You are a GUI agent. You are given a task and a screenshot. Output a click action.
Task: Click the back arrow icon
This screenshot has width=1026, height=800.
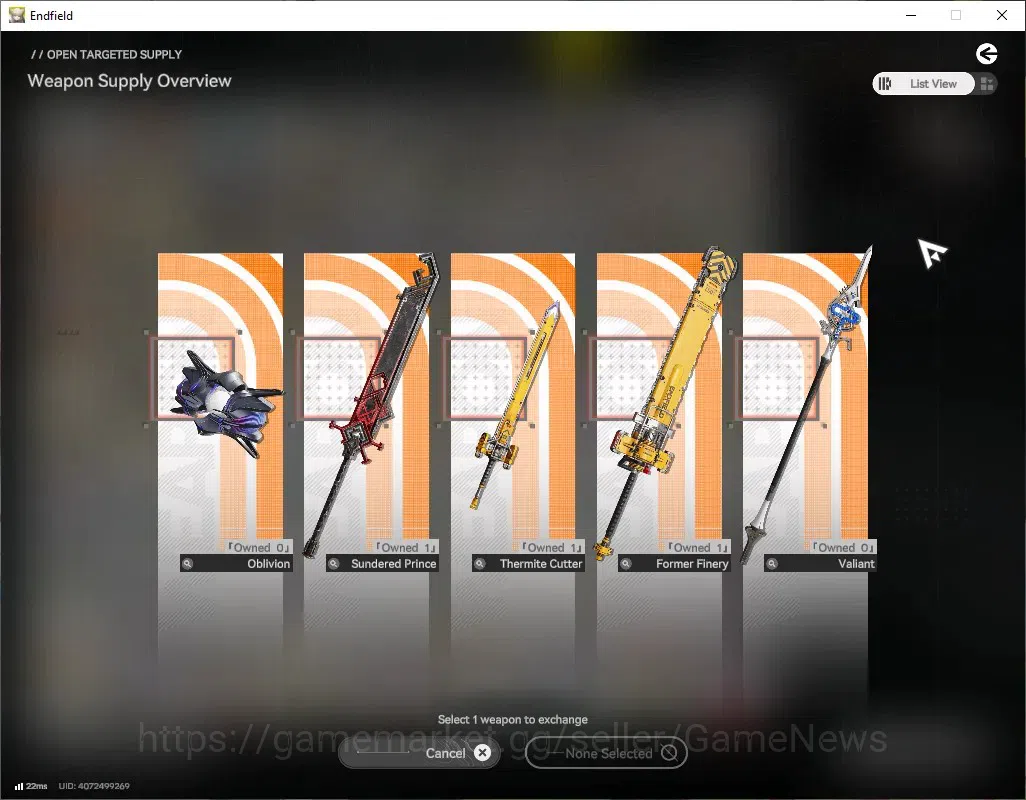986,54
